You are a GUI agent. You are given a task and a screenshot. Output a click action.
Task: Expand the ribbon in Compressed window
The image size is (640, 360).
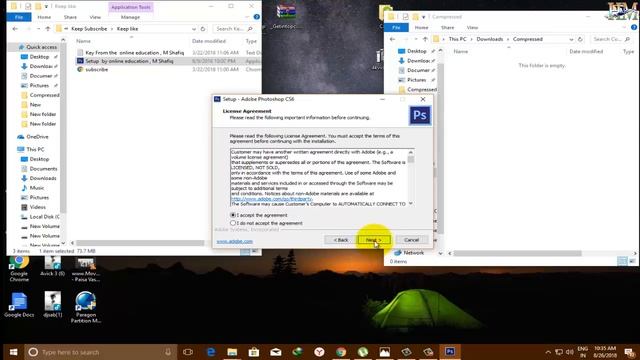click(624, 27)
